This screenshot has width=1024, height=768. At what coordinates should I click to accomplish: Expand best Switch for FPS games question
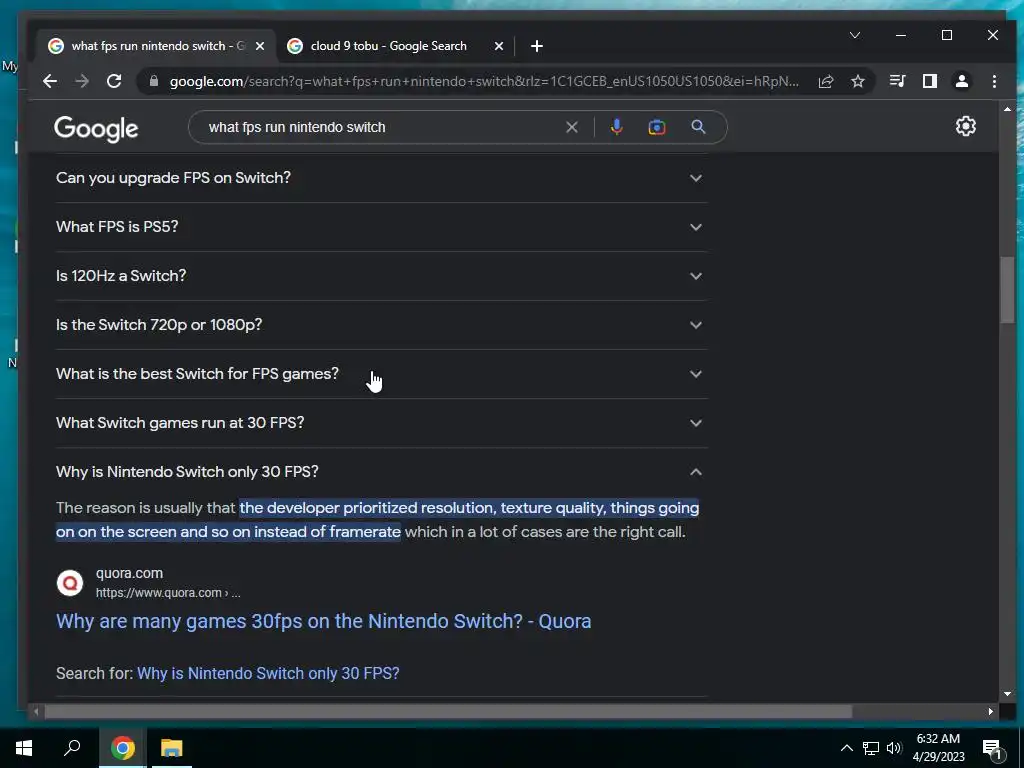coord(381,374)
